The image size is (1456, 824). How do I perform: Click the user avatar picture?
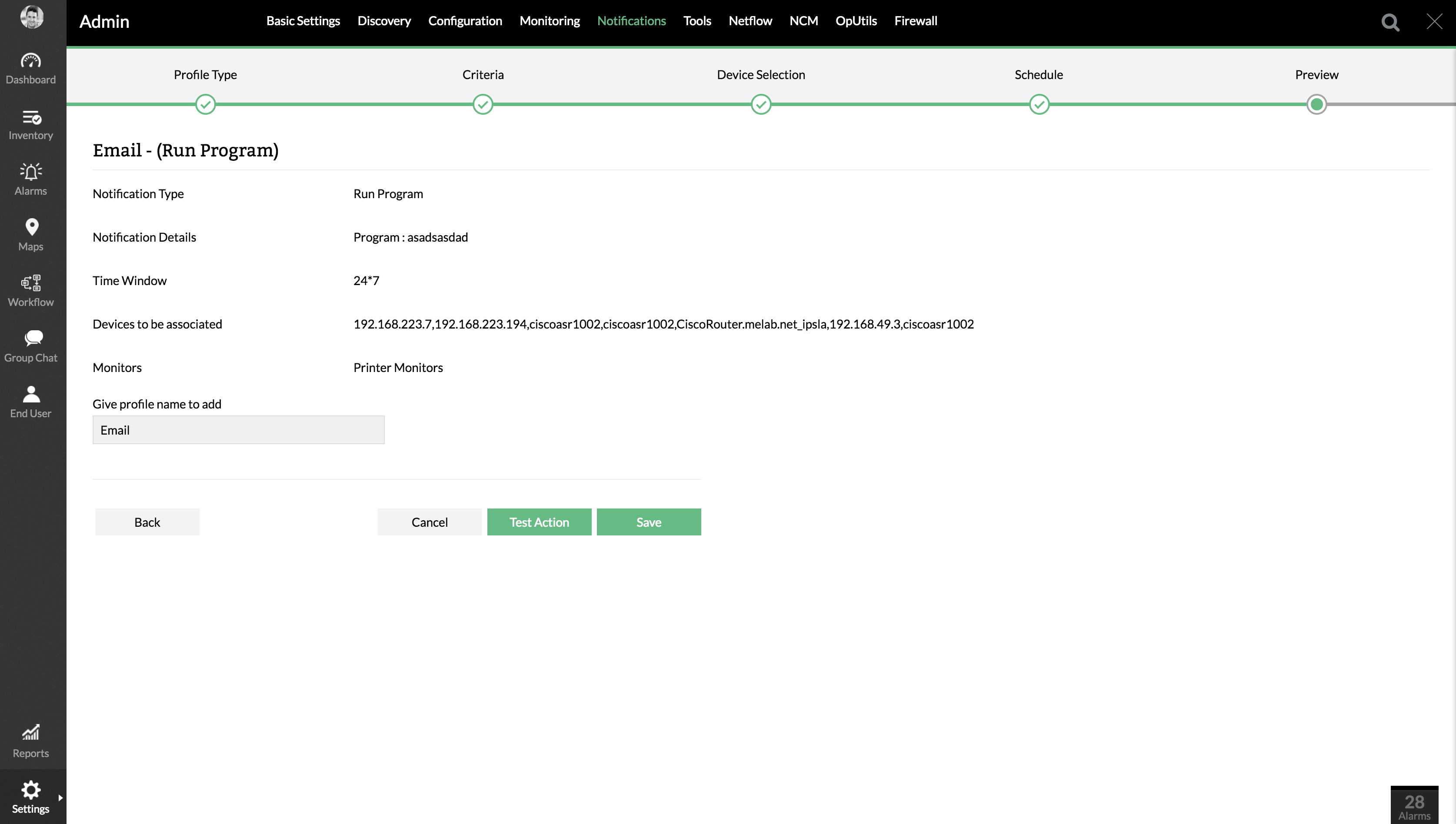[x=32, y=17]
